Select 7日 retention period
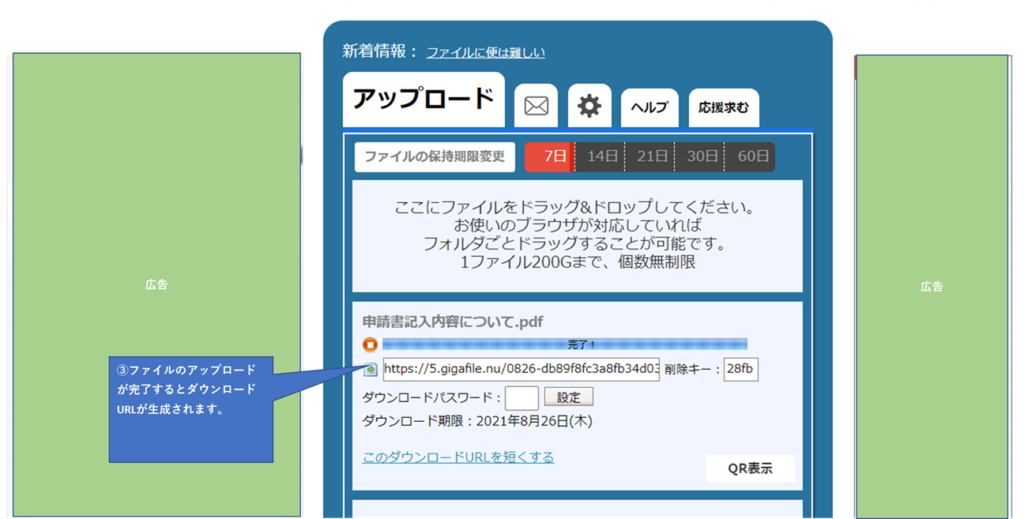 pyautogui.click(x=550, y=157)
